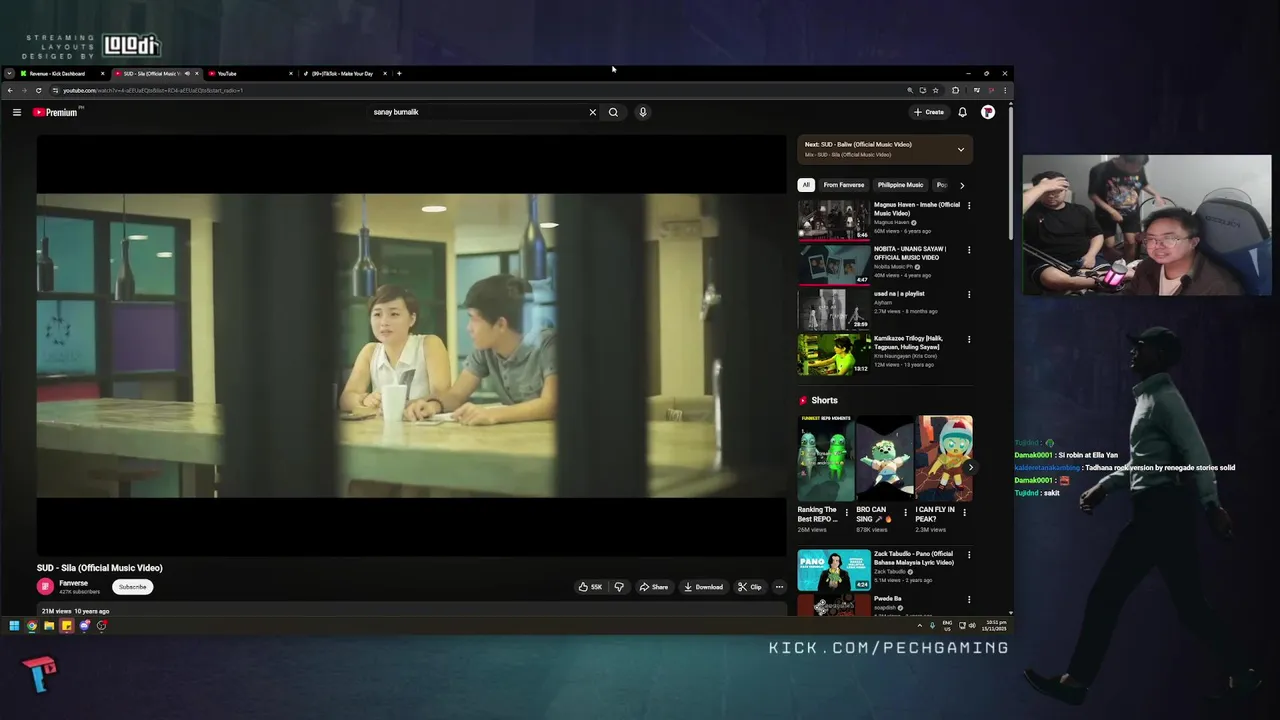The height and width of the screenshot is (720, 1280).
Task: Show next Shorts with the arrow
Action: (x=969, y=467)
